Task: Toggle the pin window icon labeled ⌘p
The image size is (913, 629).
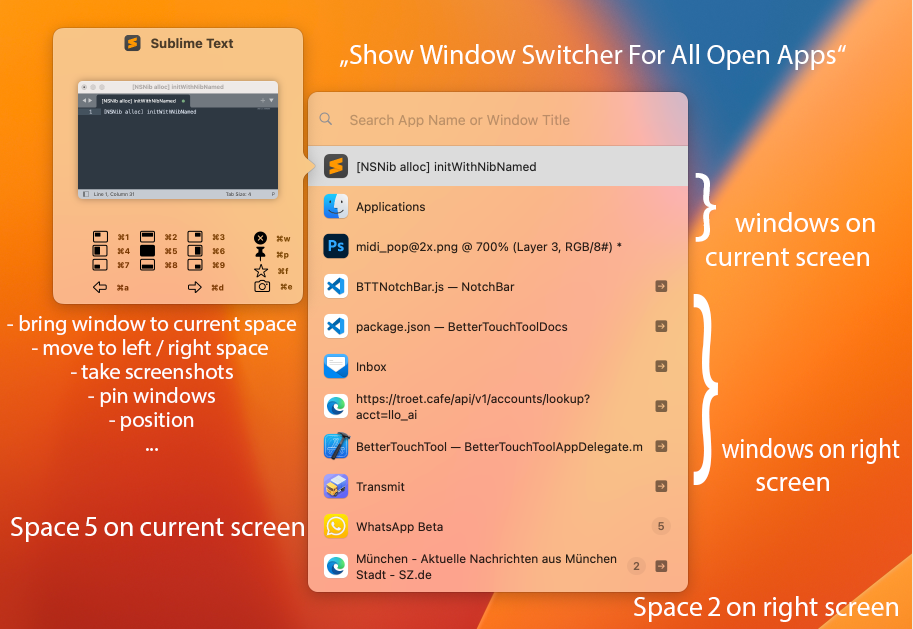Action: point(261,252)
